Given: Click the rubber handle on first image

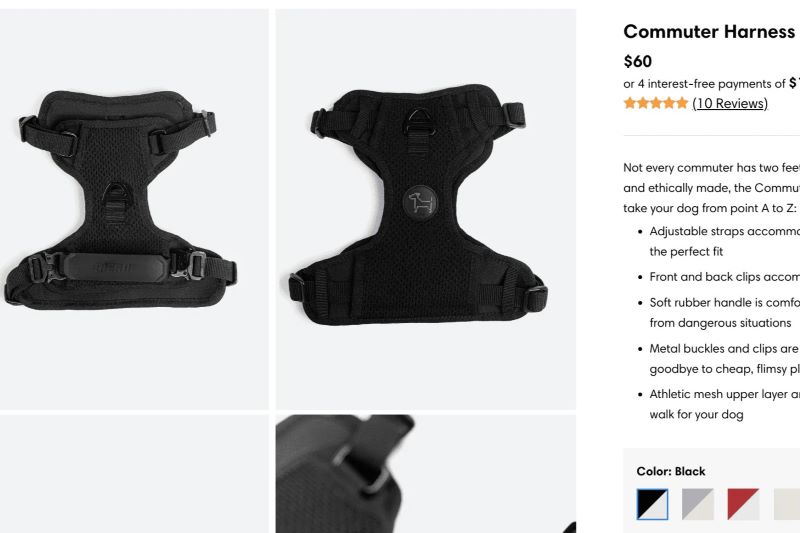Looking at the screenshot, I should 116,267.
